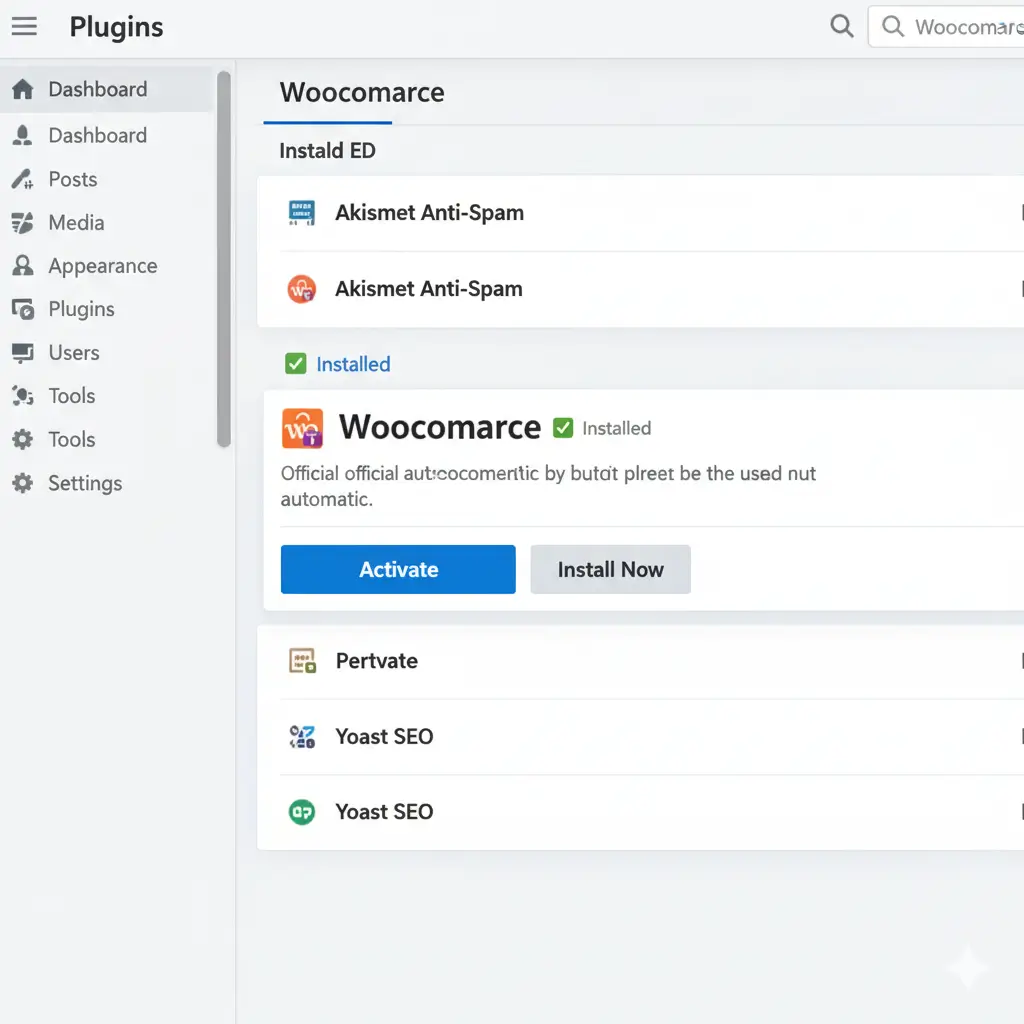Toggle Installed checkbox next to Woocomarce title
Viewport: 1024px width, 1024px height.
(x=563, y=428)
